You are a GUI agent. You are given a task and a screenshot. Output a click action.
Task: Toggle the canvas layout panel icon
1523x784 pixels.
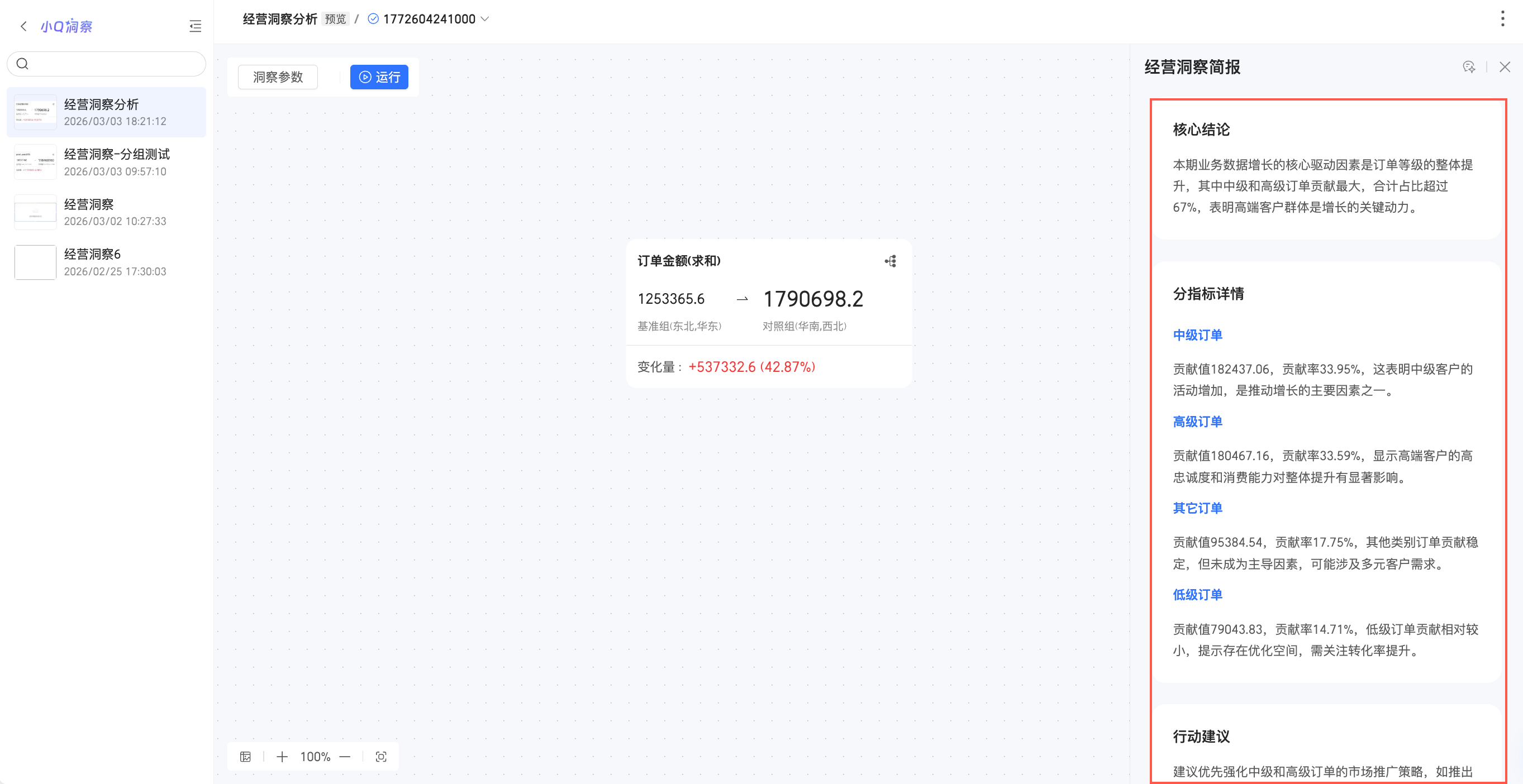tap(245, 757)
